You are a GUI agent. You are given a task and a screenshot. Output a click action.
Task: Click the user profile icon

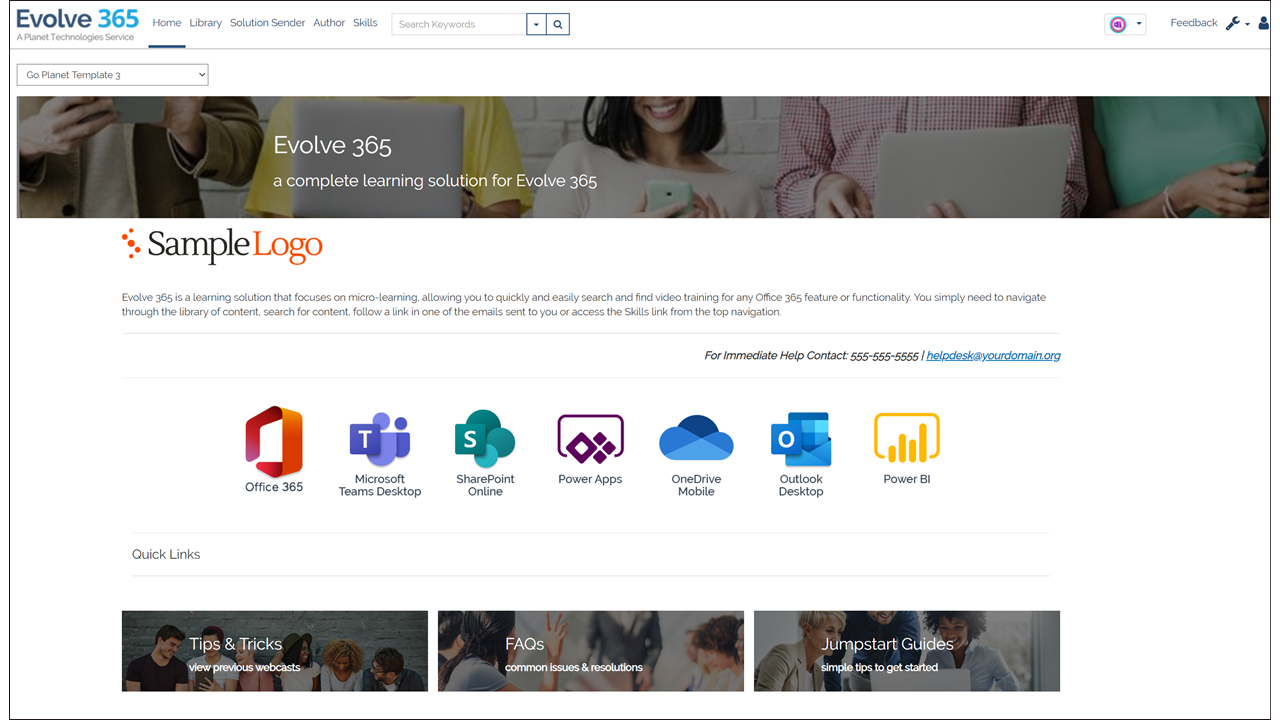tap(1264, 24)
